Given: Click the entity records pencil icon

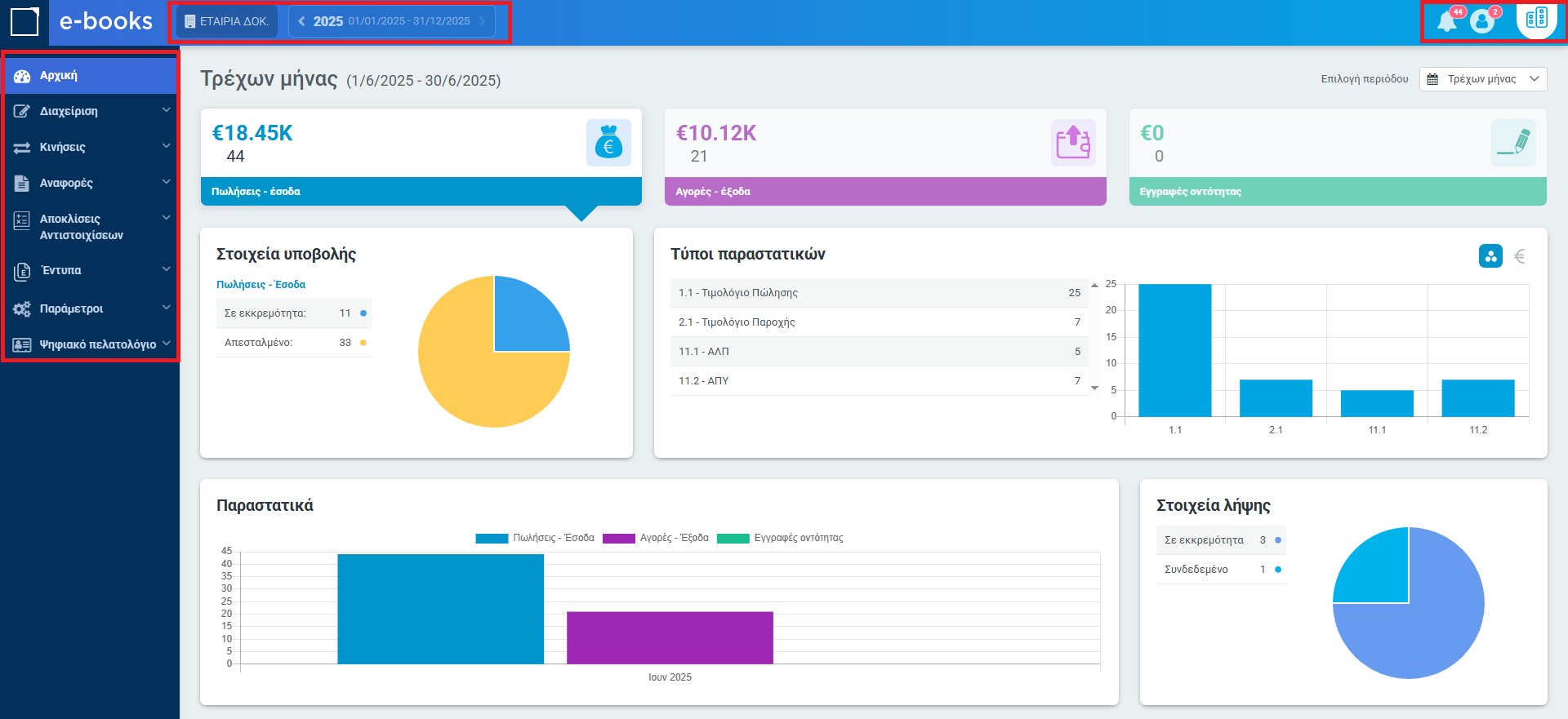Looking at the screenshot, I should (x=1513, y=143).
